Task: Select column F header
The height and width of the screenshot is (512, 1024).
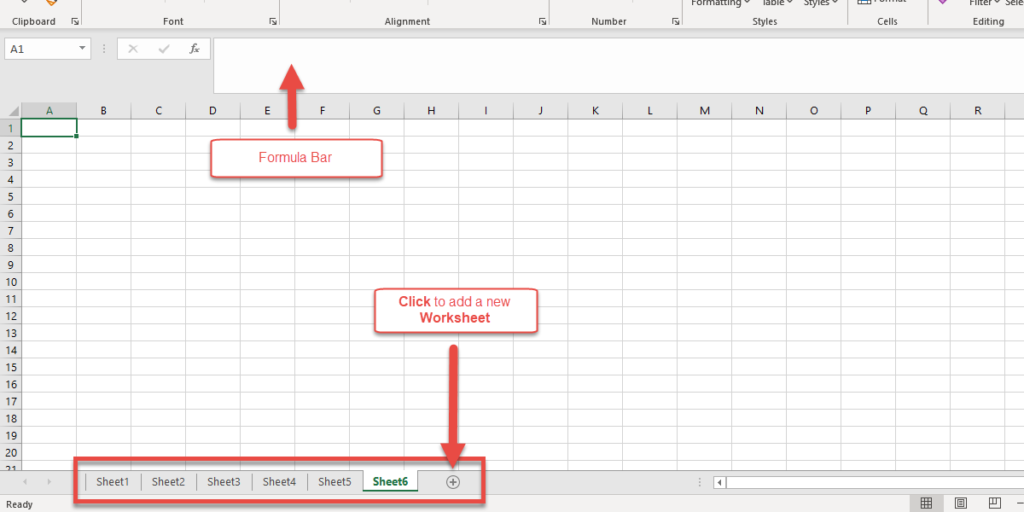Action: click(322, 111)
